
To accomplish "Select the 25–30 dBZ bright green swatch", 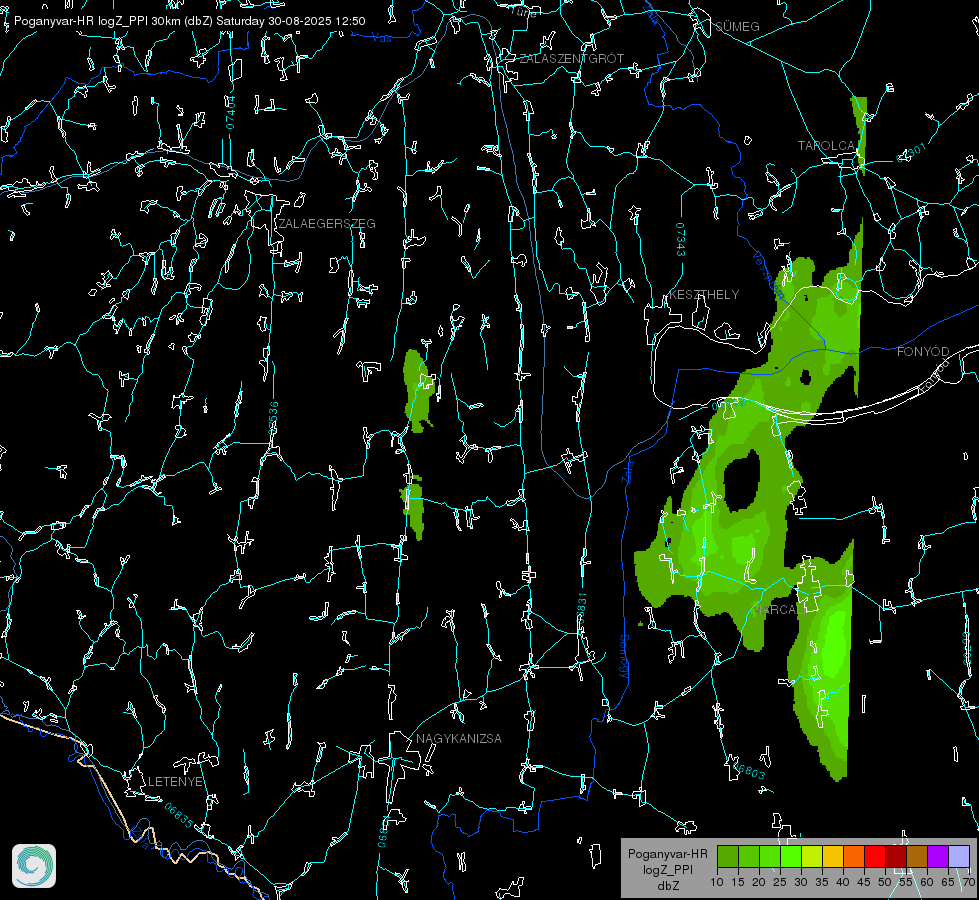I will click(791, 856).
